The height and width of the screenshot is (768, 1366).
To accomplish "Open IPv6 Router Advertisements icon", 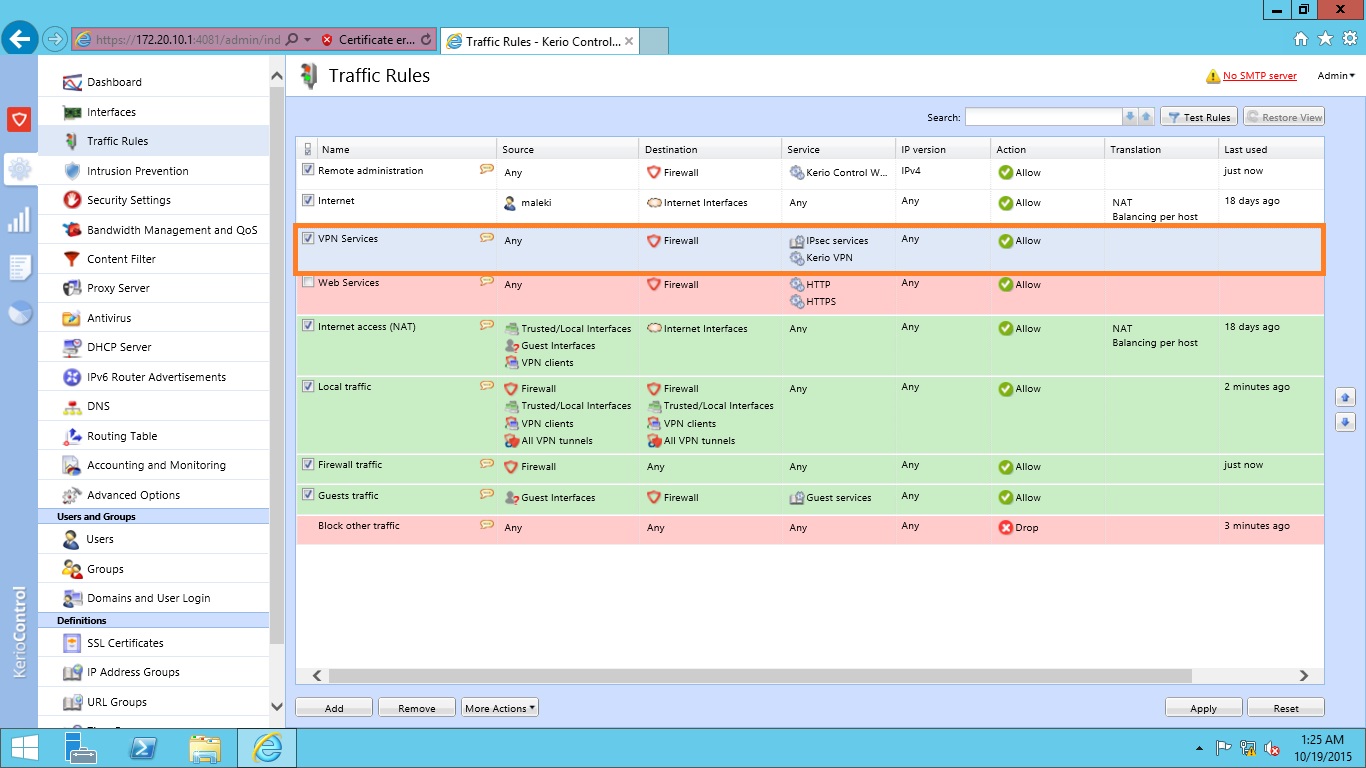I will pos(71,377).
